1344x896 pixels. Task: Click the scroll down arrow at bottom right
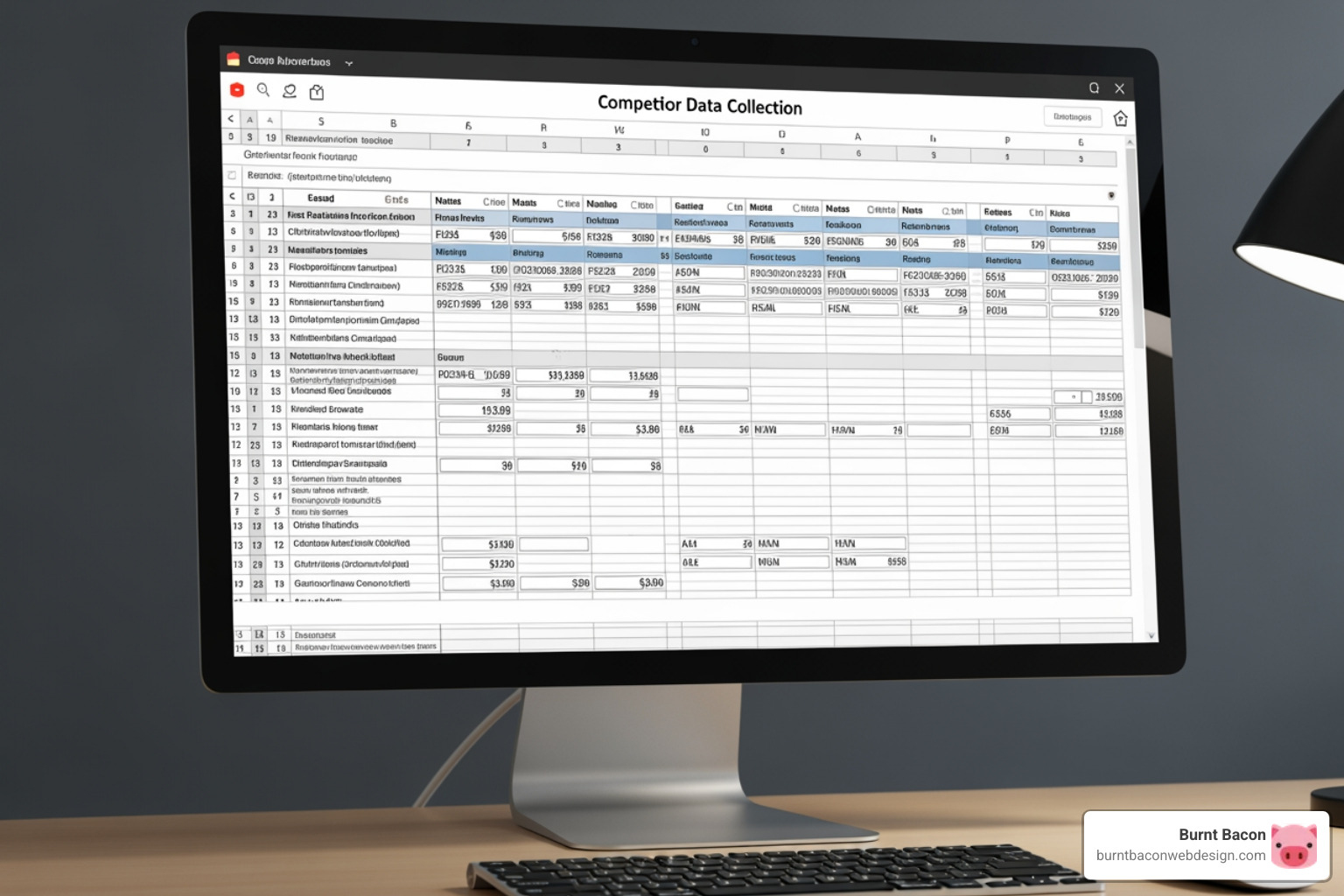[1151, 636]
